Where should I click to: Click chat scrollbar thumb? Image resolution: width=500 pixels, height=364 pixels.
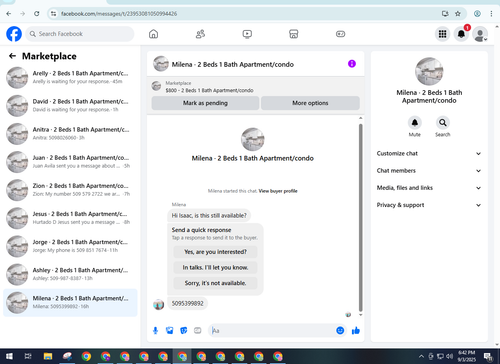click(x=360, y=218)
